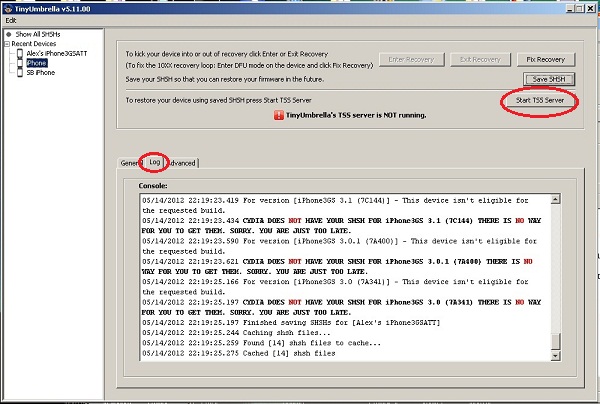
Task: Select SB iPhone device
Action: [x=41, y=73]
